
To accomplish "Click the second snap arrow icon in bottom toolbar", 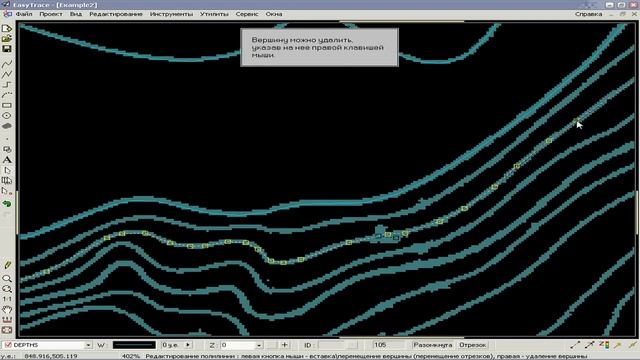I will pos(589,345).
